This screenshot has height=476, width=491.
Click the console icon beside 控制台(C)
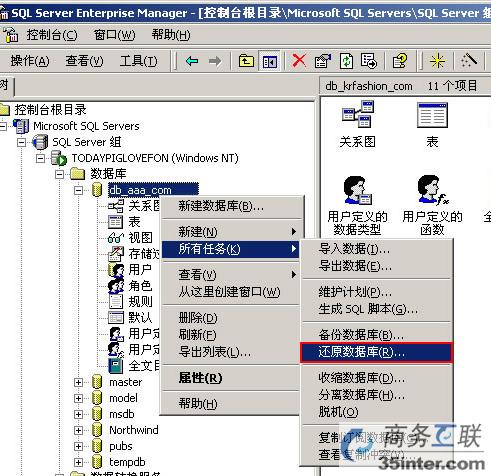(x=11, y=35)
